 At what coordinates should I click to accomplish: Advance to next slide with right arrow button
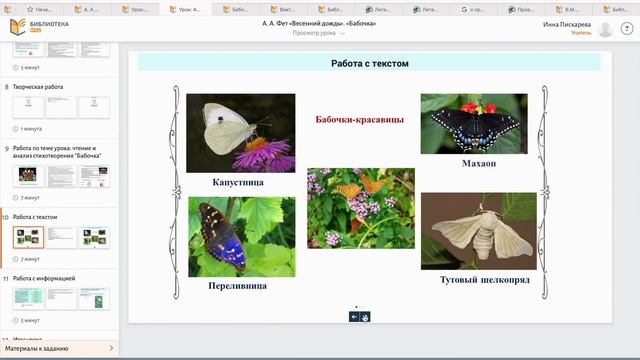365,317
